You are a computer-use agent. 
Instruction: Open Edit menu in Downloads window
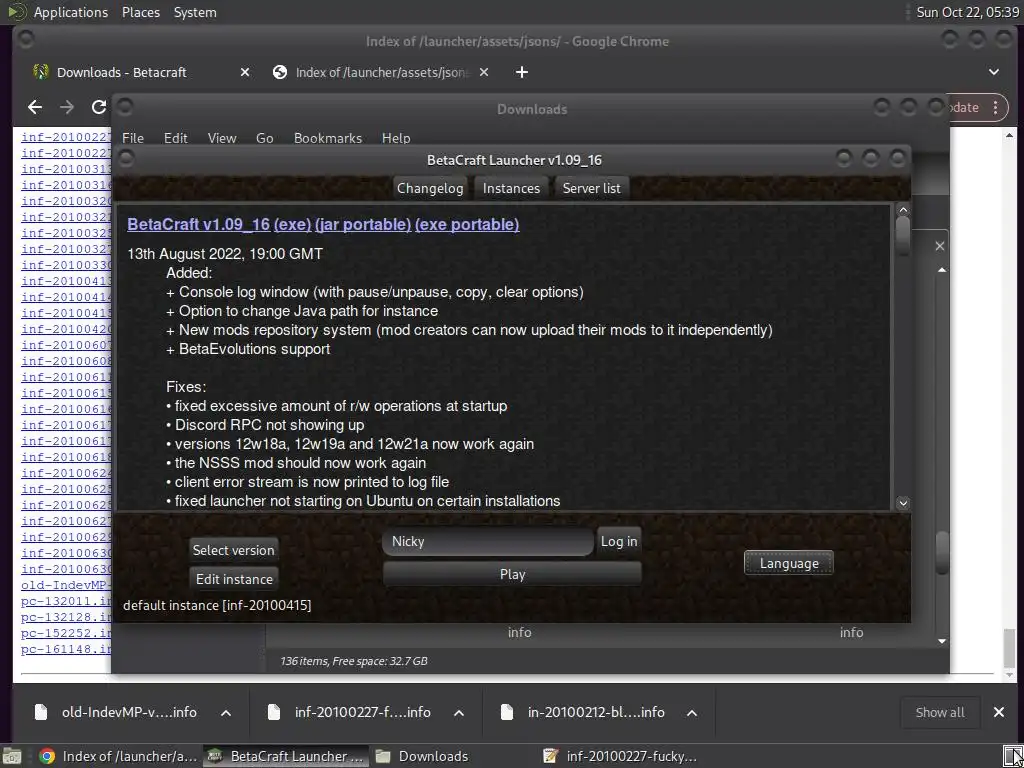pos(175,138)
